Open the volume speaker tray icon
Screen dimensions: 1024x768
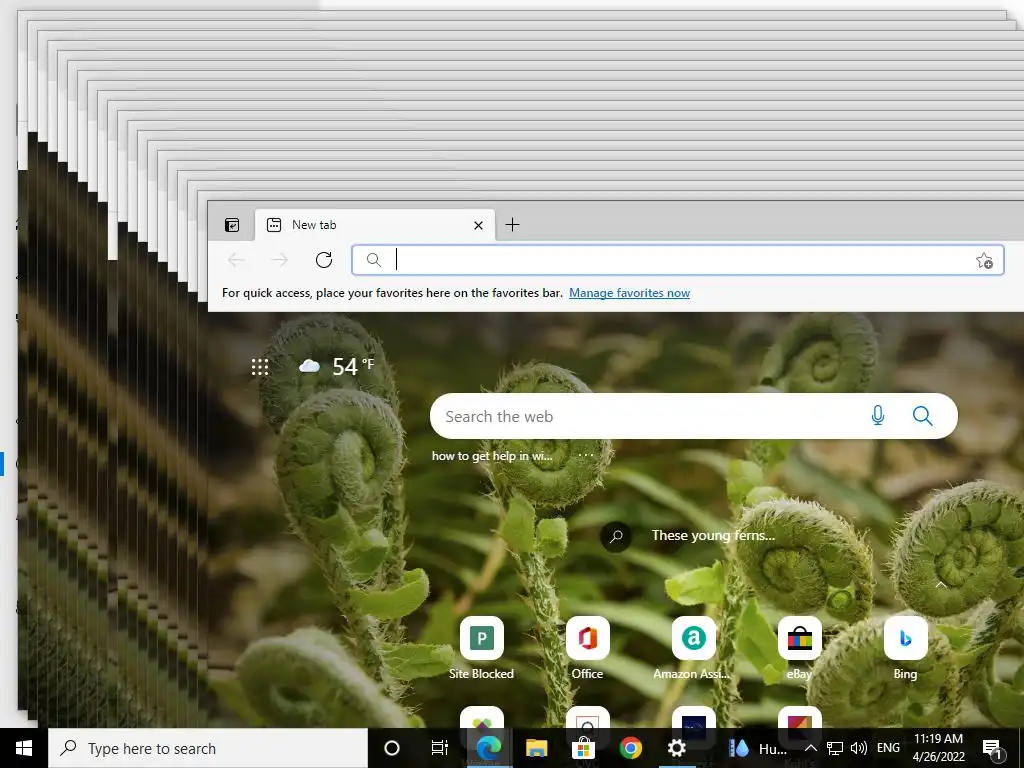pos(859,748)
